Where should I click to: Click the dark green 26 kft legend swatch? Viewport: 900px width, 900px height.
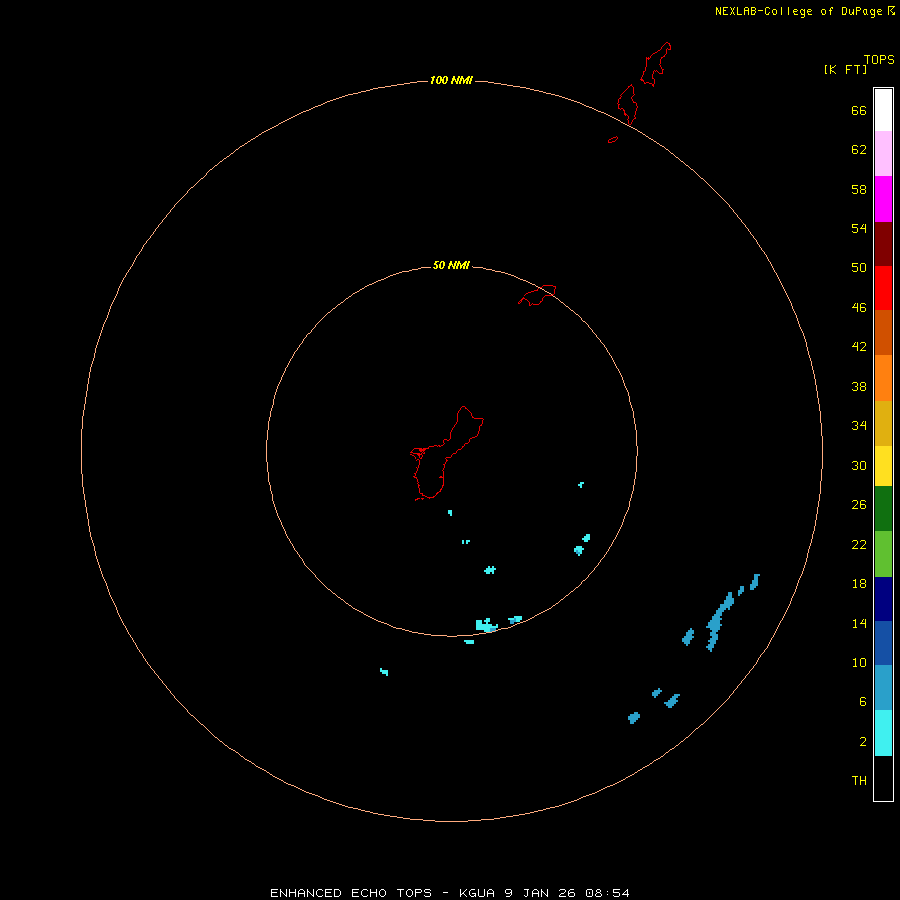click(883, 509)
